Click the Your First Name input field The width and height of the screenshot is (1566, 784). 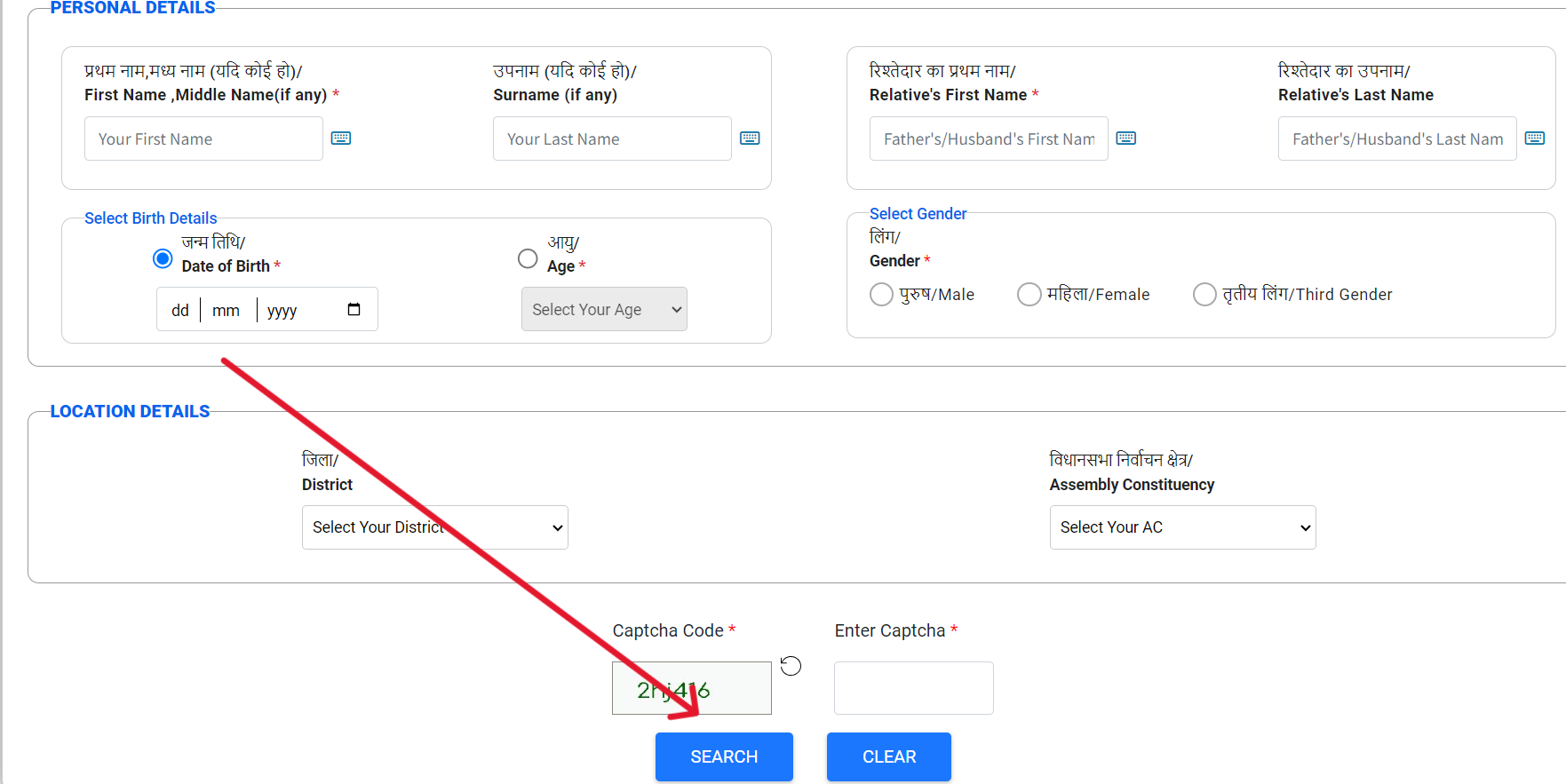[x=203, y=139]
